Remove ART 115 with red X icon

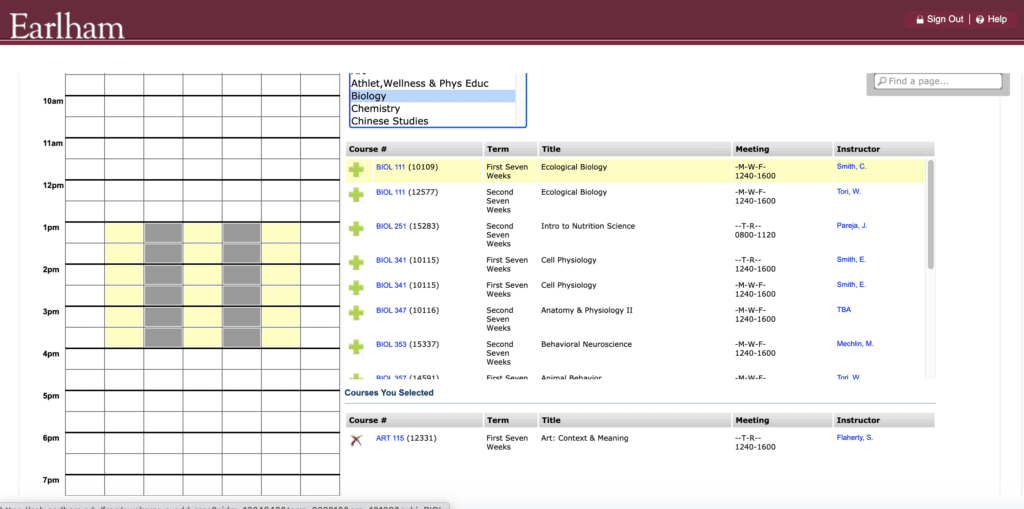pyautogui.click(x=355, y=440)
